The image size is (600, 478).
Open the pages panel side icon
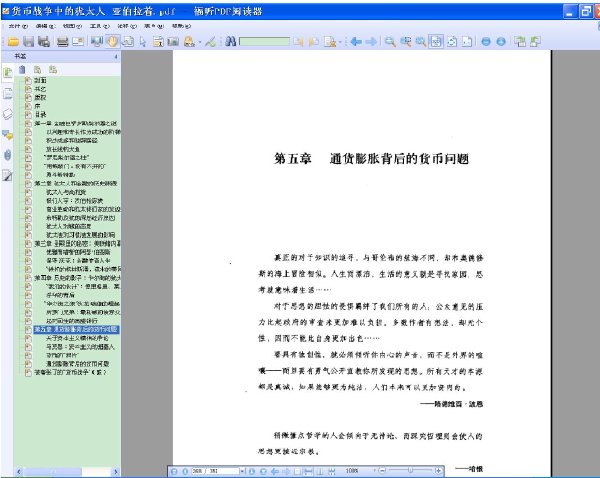[x=7, y=93]
